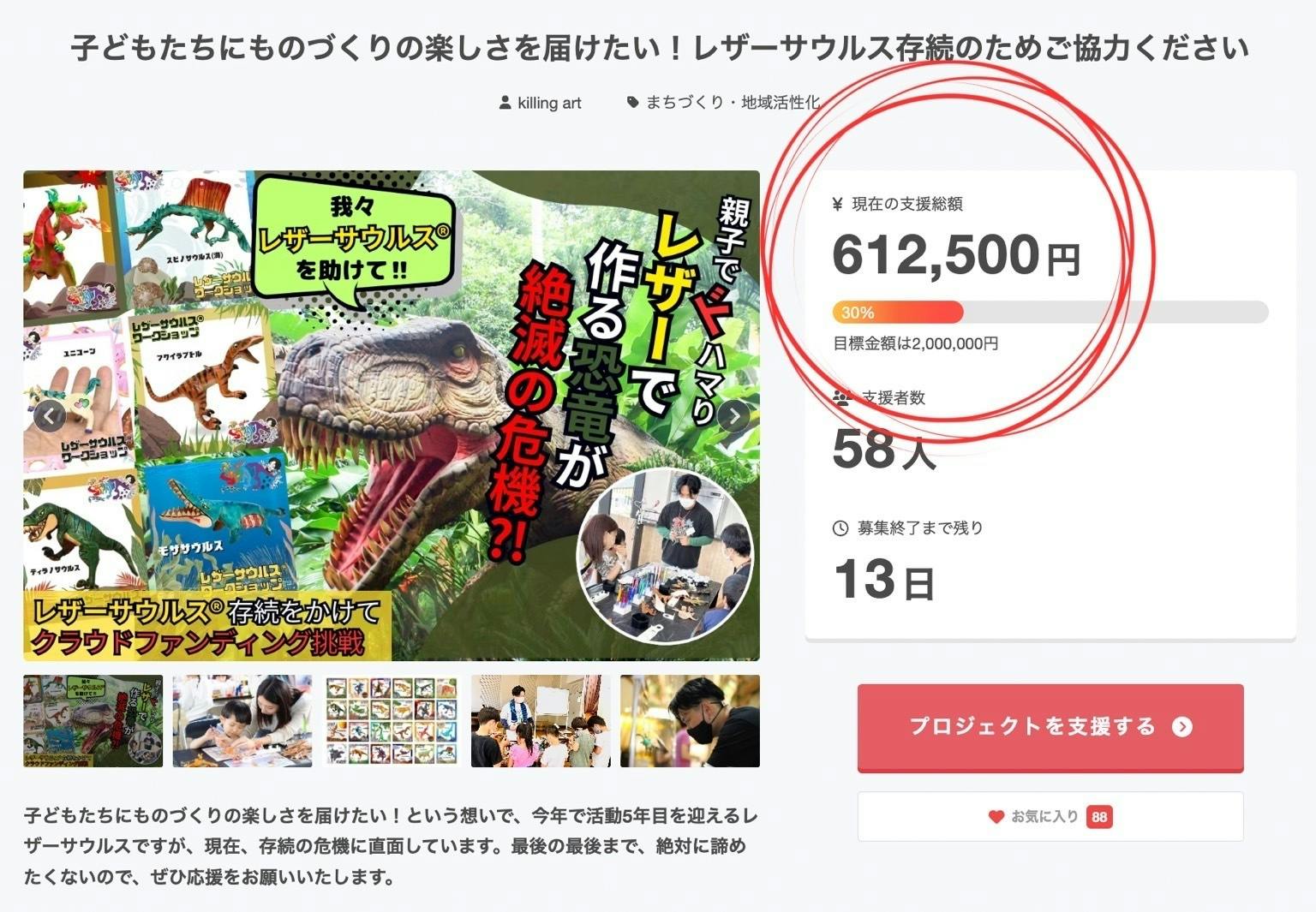Select the dinosaur card grid thumbnail
The height and width of the screenshot is (912, 1316).
coord(392,721)
